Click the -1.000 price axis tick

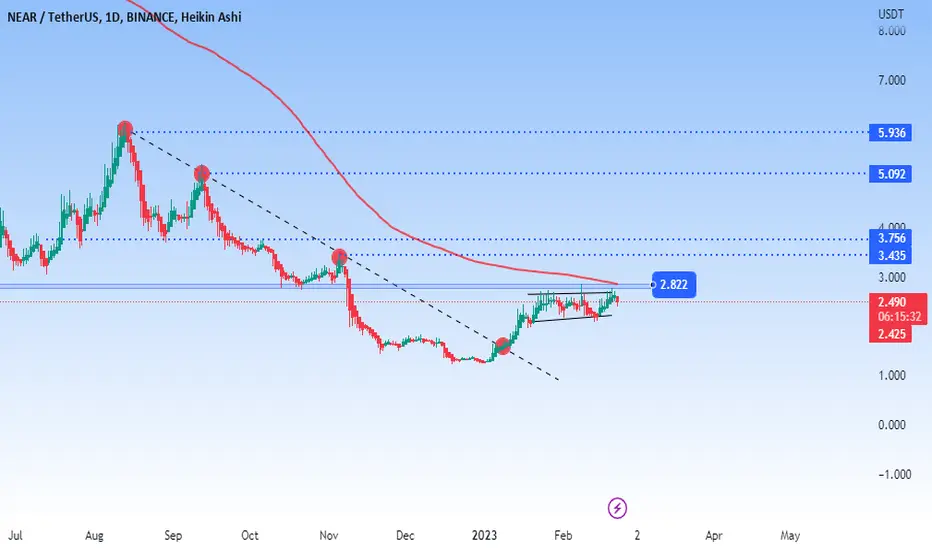click(x=894, y=474)
